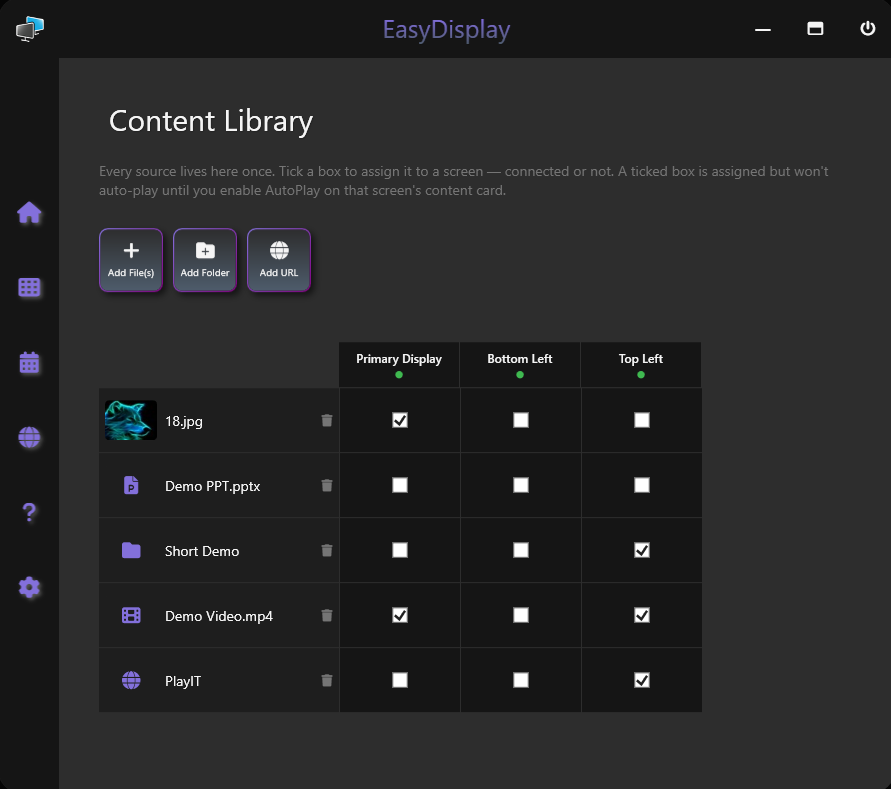The width and height of the screenshot is (891, 789).
Task: Untick Short Demo for Top Left
Action: coord(642,550)
